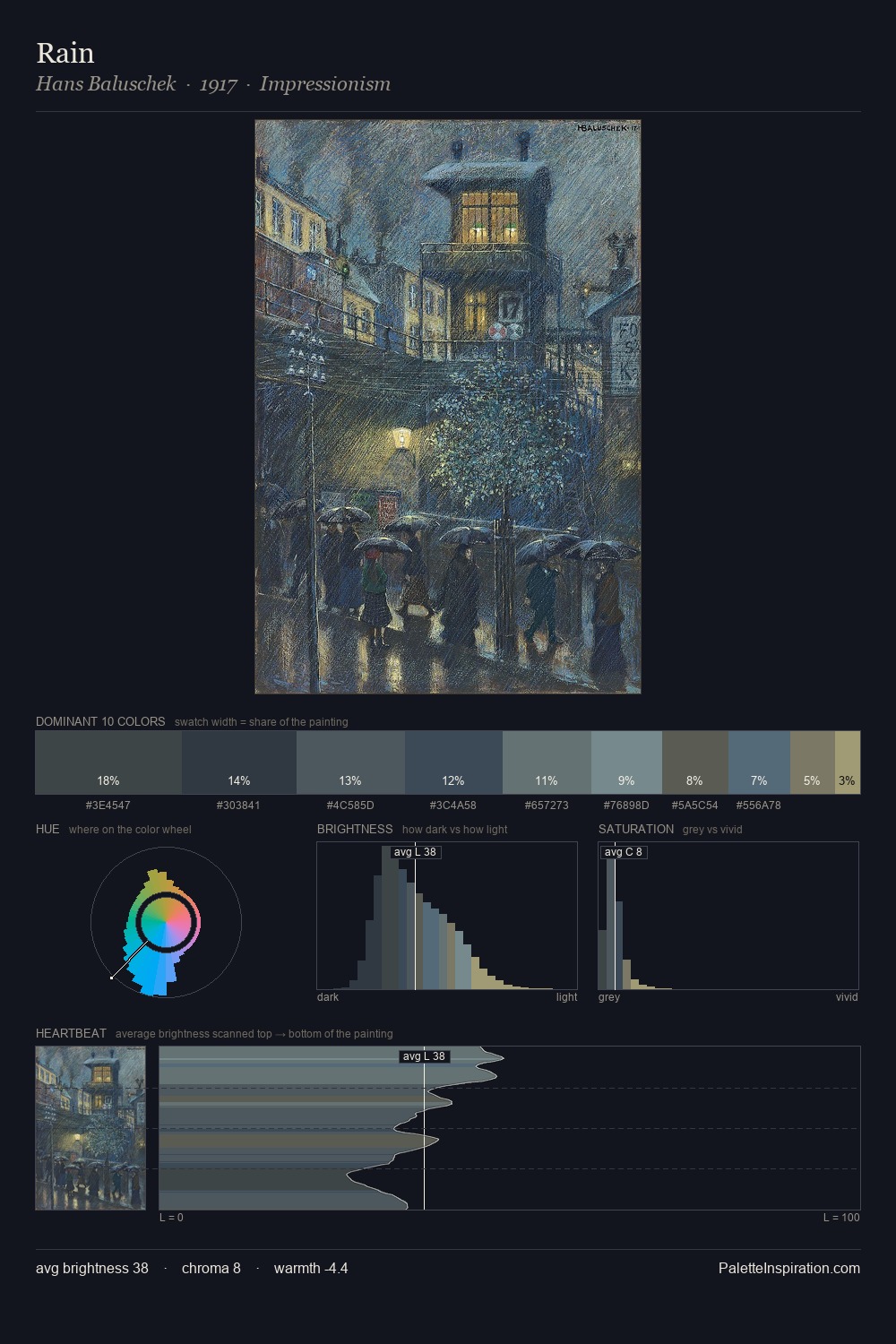Viewport: 896px width, 1344px height.
Task: Click the main Rain painting image
Action: 448,407
